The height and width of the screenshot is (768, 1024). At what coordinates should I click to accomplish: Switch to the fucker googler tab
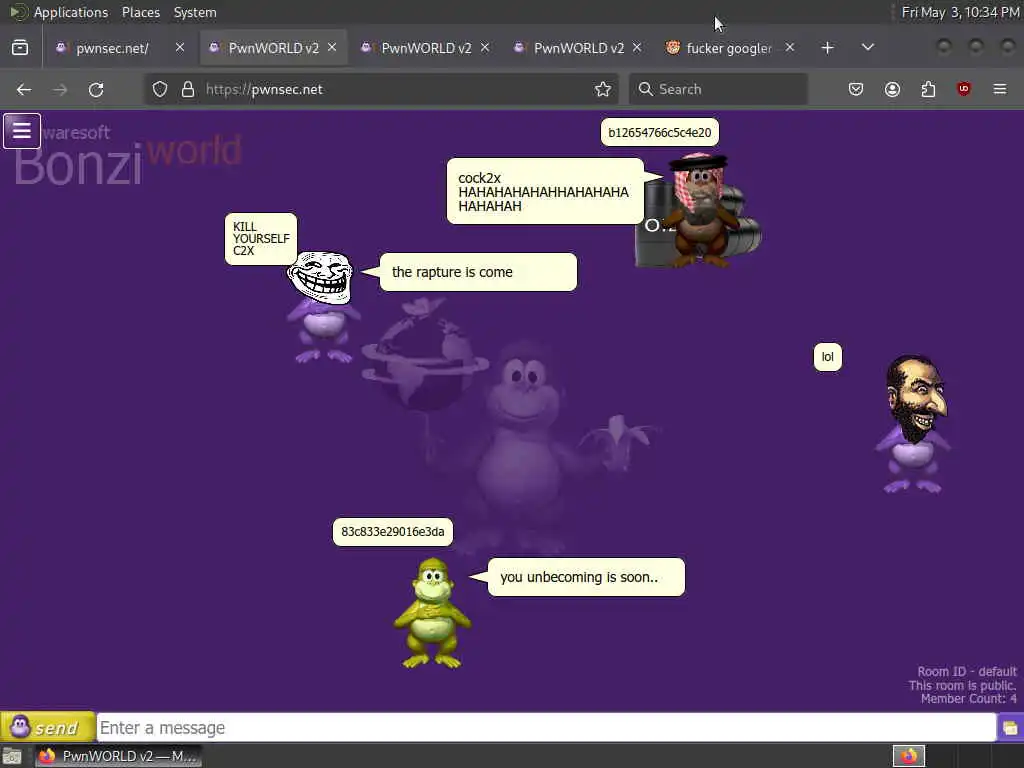coord(728,48)
